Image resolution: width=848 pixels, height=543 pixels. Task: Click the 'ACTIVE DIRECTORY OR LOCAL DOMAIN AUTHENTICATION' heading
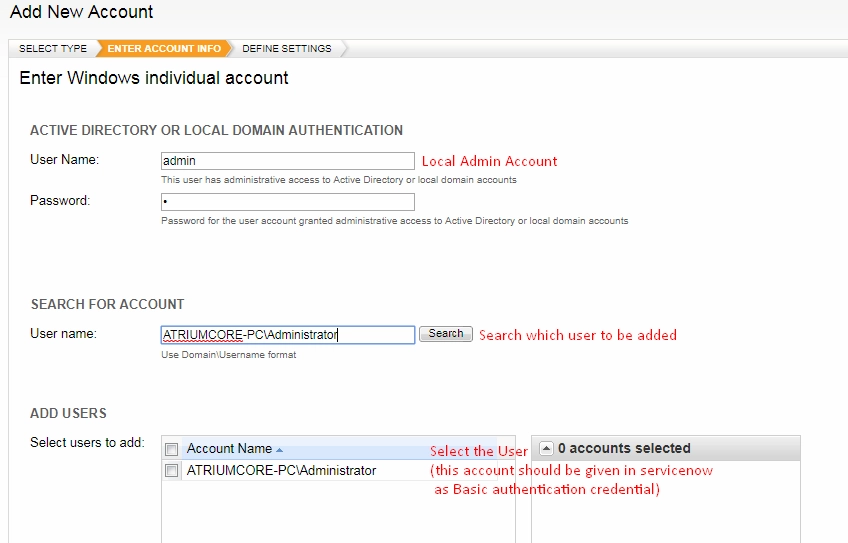click(216, 130)
